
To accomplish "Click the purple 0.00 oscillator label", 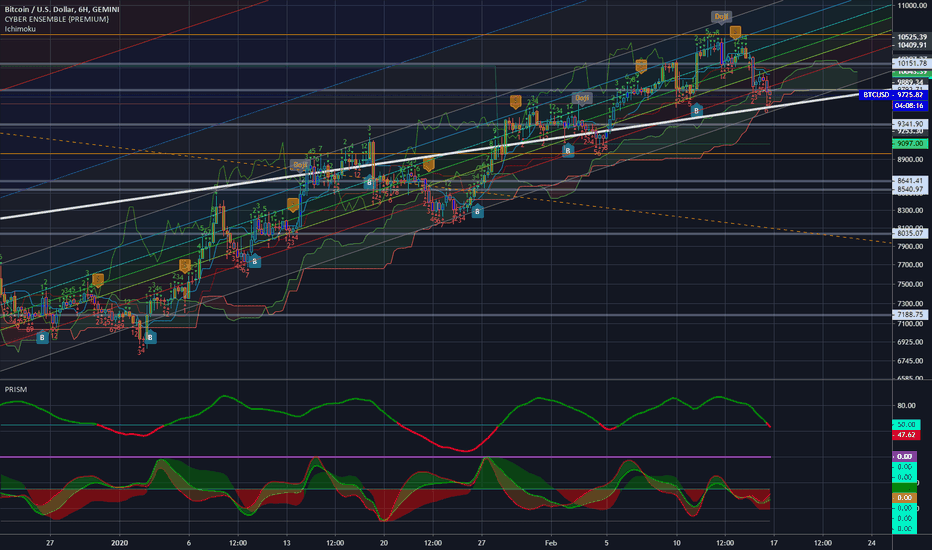I will 905,457.
